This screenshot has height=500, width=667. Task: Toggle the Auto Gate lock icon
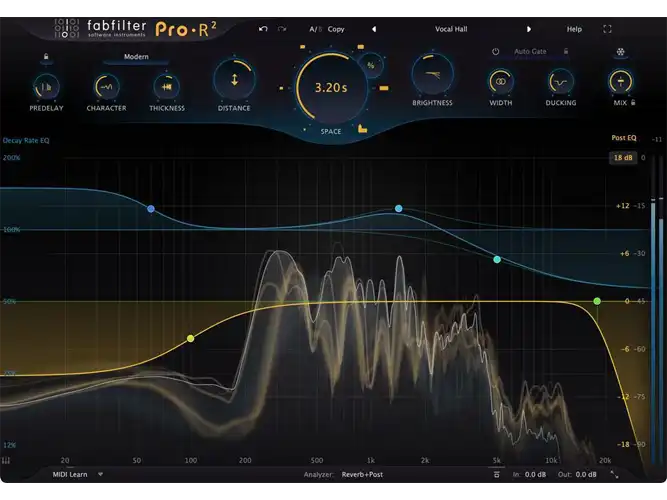click(x=566, y=51)
